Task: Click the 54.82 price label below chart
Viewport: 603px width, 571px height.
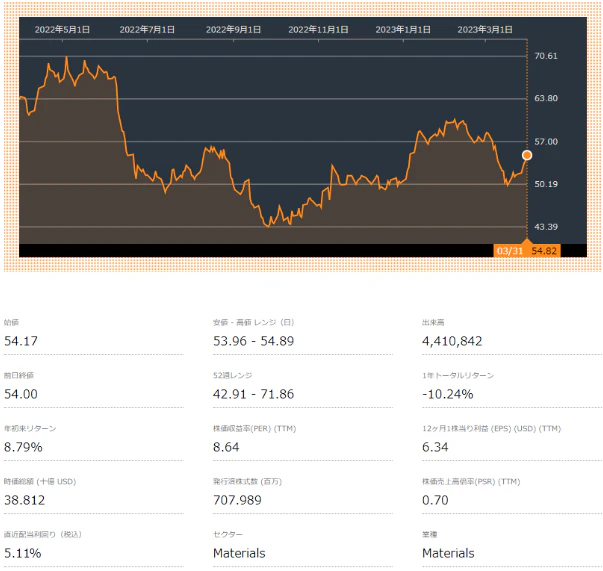Action: click(x=544, y=250)
